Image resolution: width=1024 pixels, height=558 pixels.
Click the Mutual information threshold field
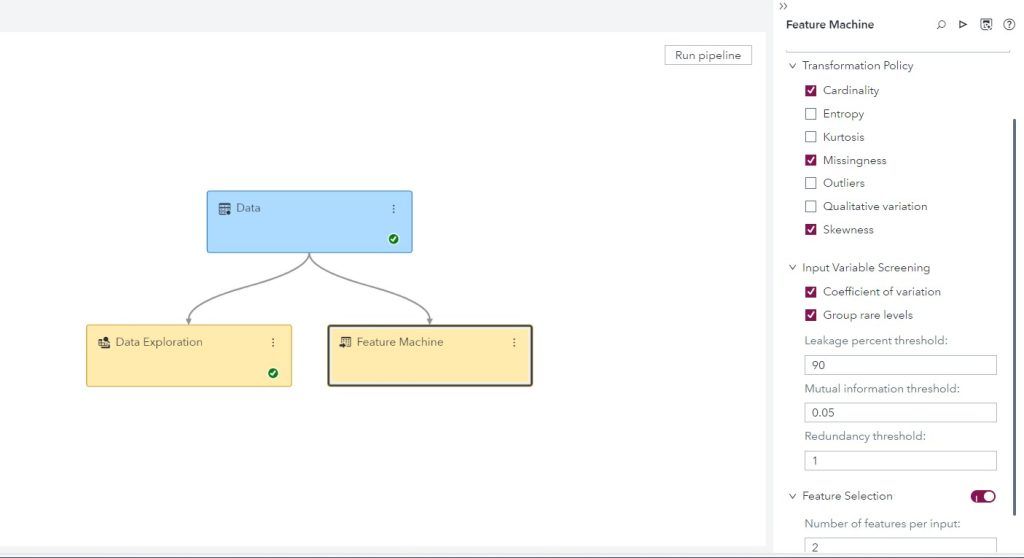pyautogui.click(x=900, y=412)
